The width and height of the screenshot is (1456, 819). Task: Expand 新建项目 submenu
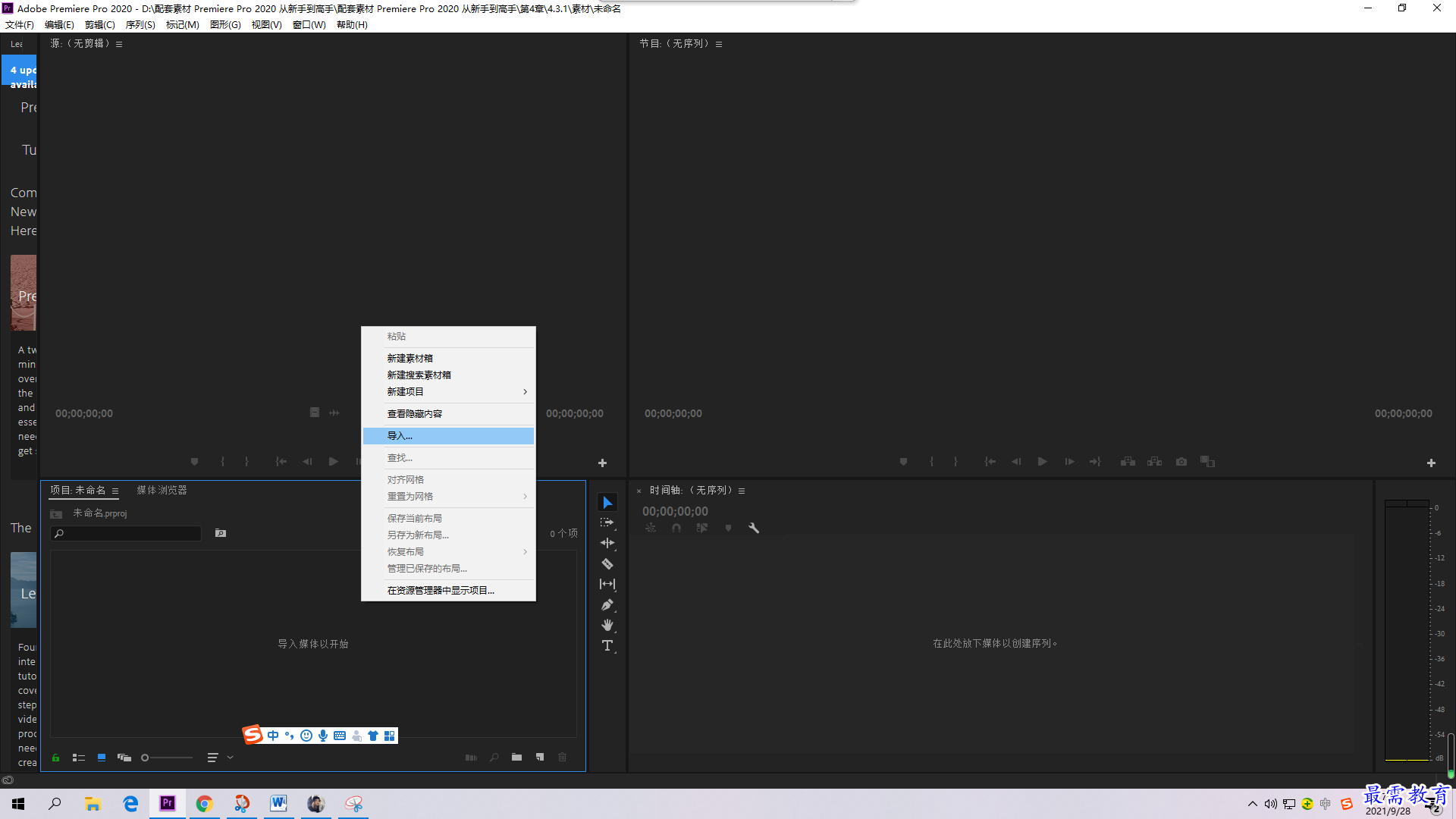(x=525, y=392)
